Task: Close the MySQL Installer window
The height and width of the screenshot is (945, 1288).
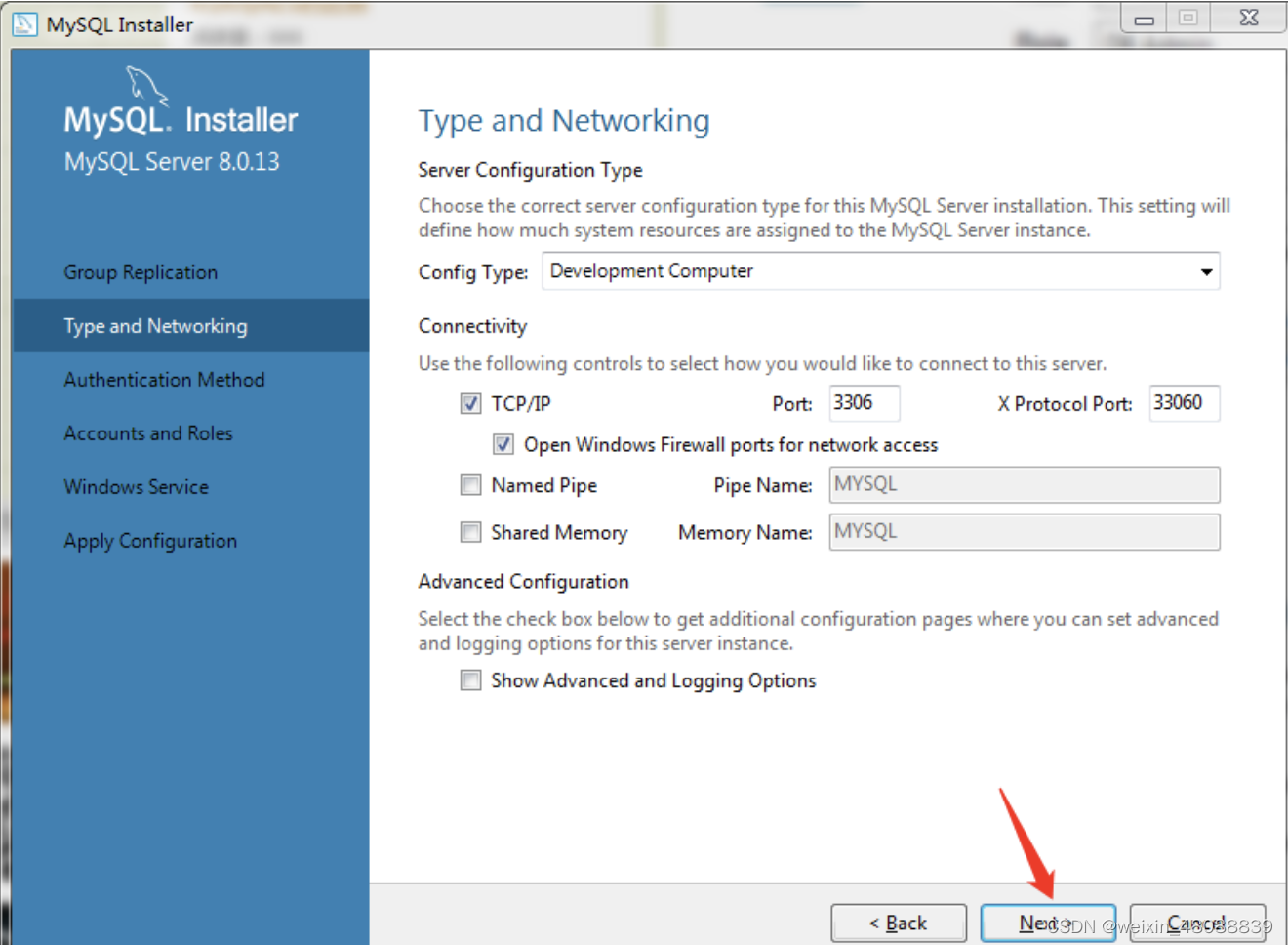Action: click(x=1248, y=18)
